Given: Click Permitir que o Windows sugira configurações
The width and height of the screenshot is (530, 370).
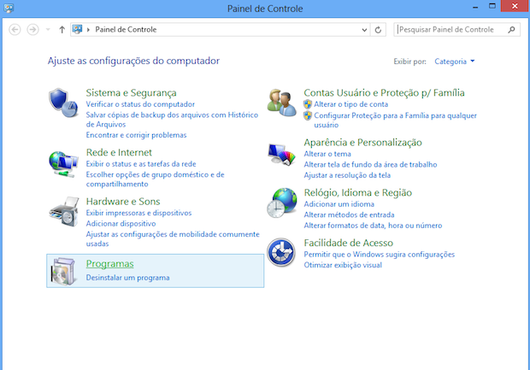Looking at the screenshot, I should (379, 254).
